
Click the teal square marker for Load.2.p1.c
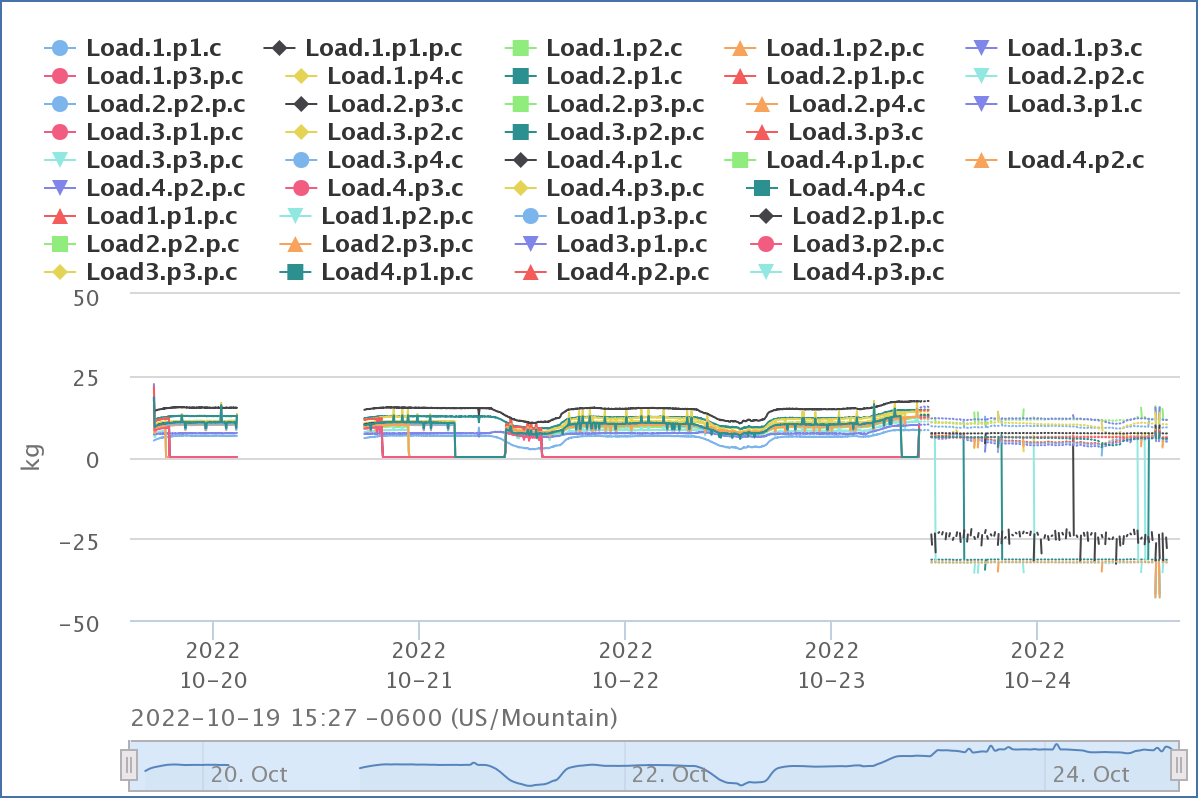click(519, 75)
